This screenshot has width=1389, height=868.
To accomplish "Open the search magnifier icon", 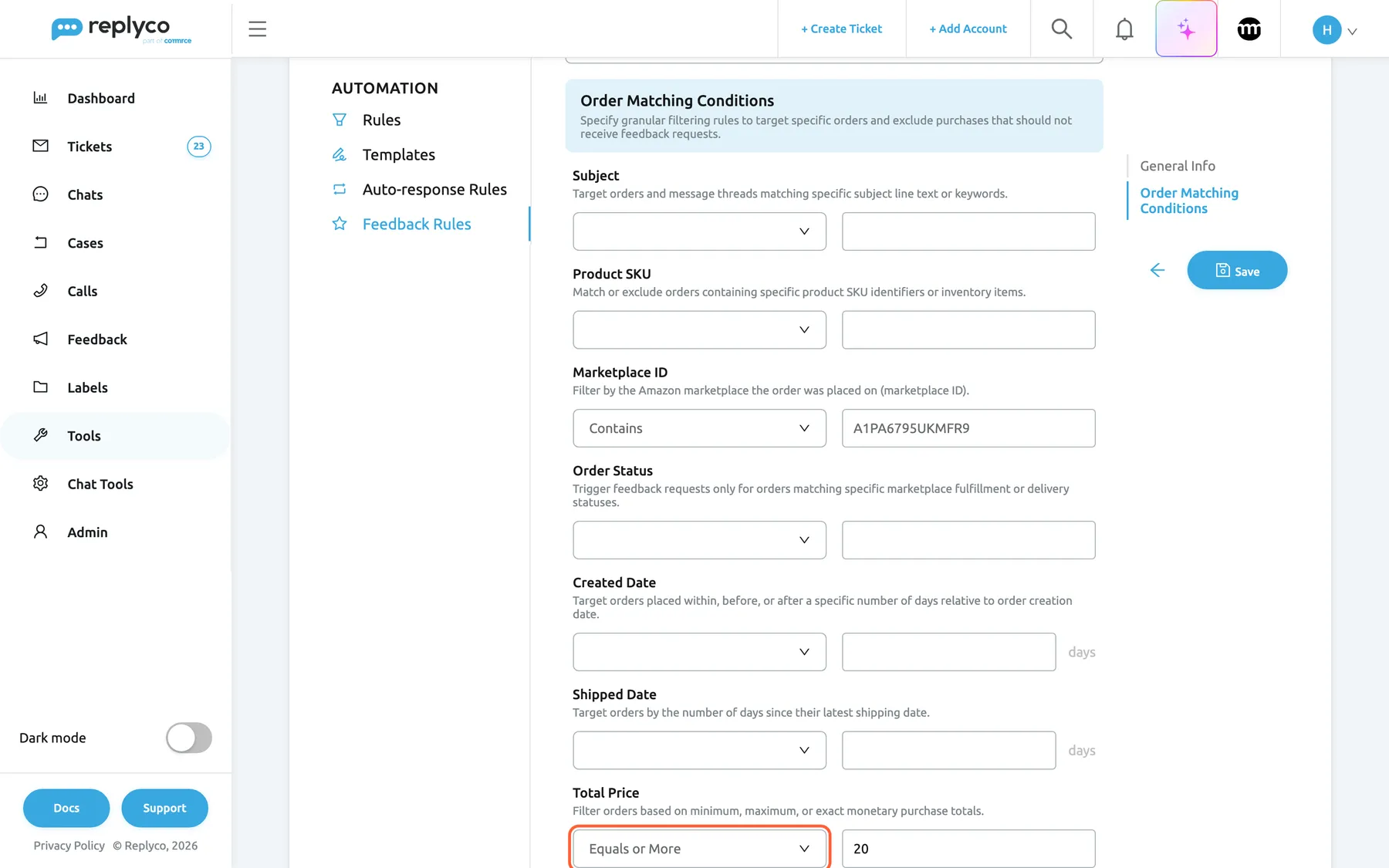I will (1062, 29).
